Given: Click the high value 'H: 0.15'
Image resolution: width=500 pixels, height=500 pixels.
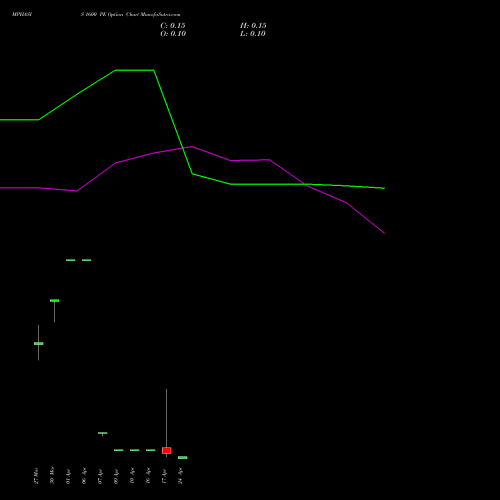Looking at the screenshot, I should point(253,26).
